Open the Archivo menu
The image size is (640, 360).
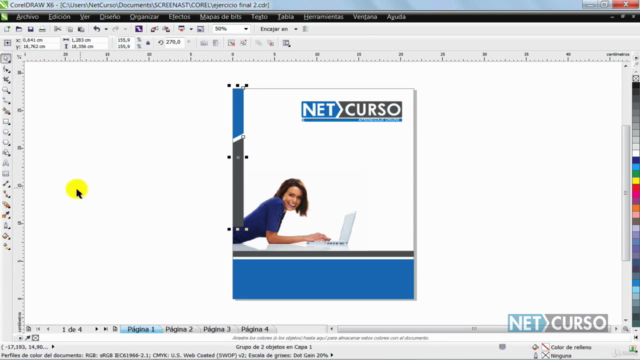tap(27, 17)
